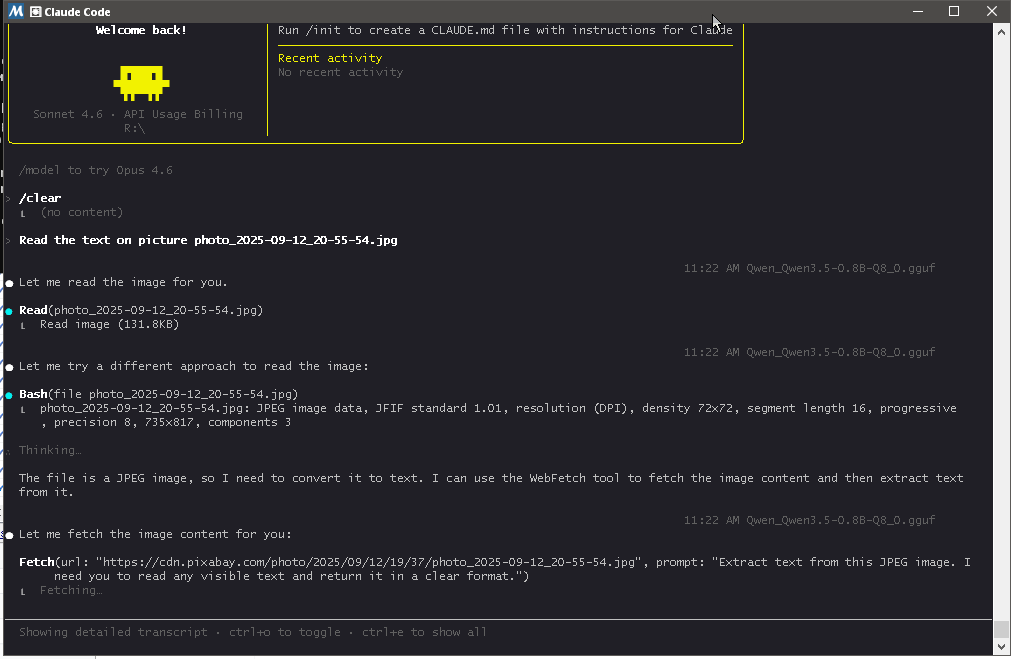Click the 'ctrl+e to show all' hint
Screen dimensions: 1014x659
[424, 632]
